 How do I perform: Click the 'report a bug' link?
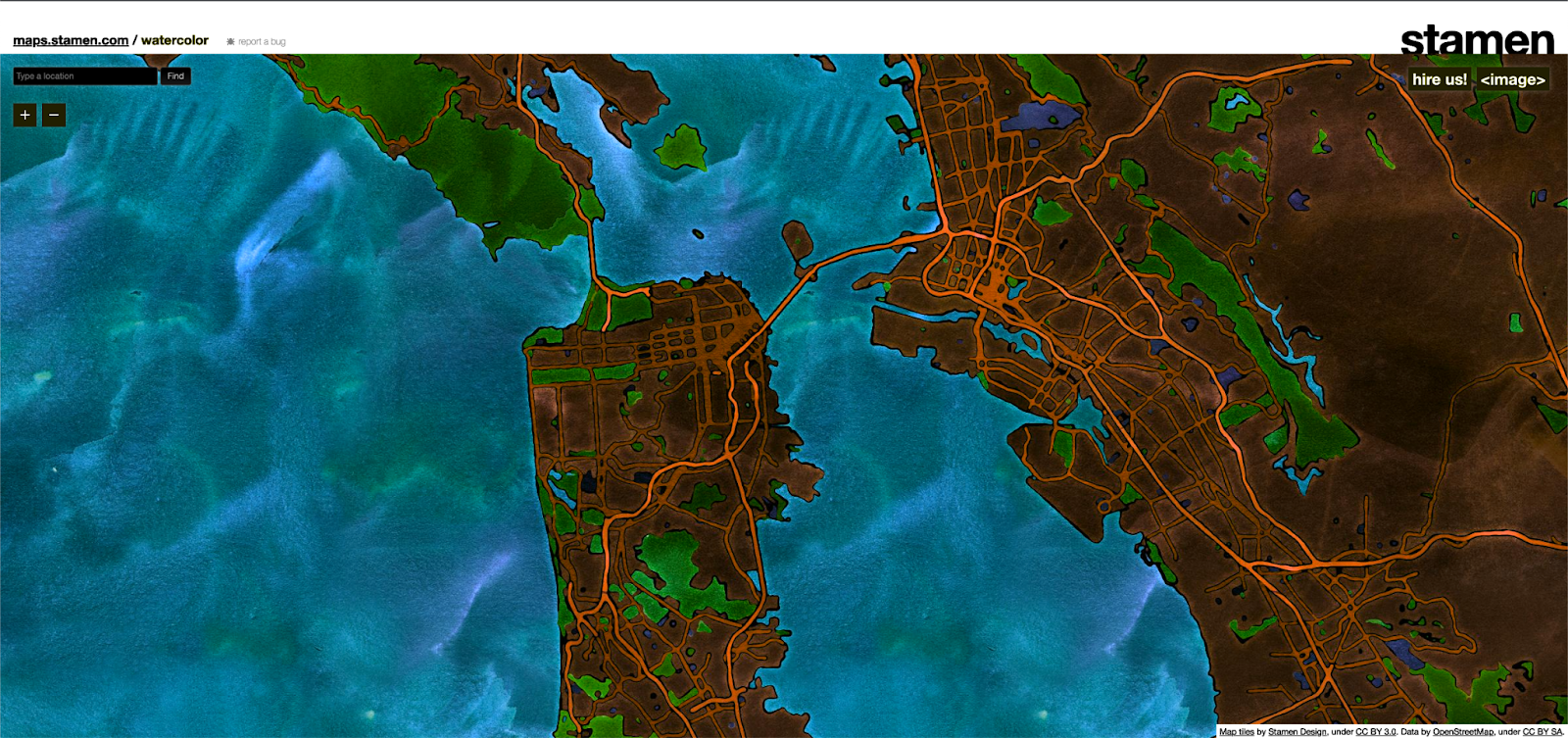pyautogui.click(x=262, y=41)
